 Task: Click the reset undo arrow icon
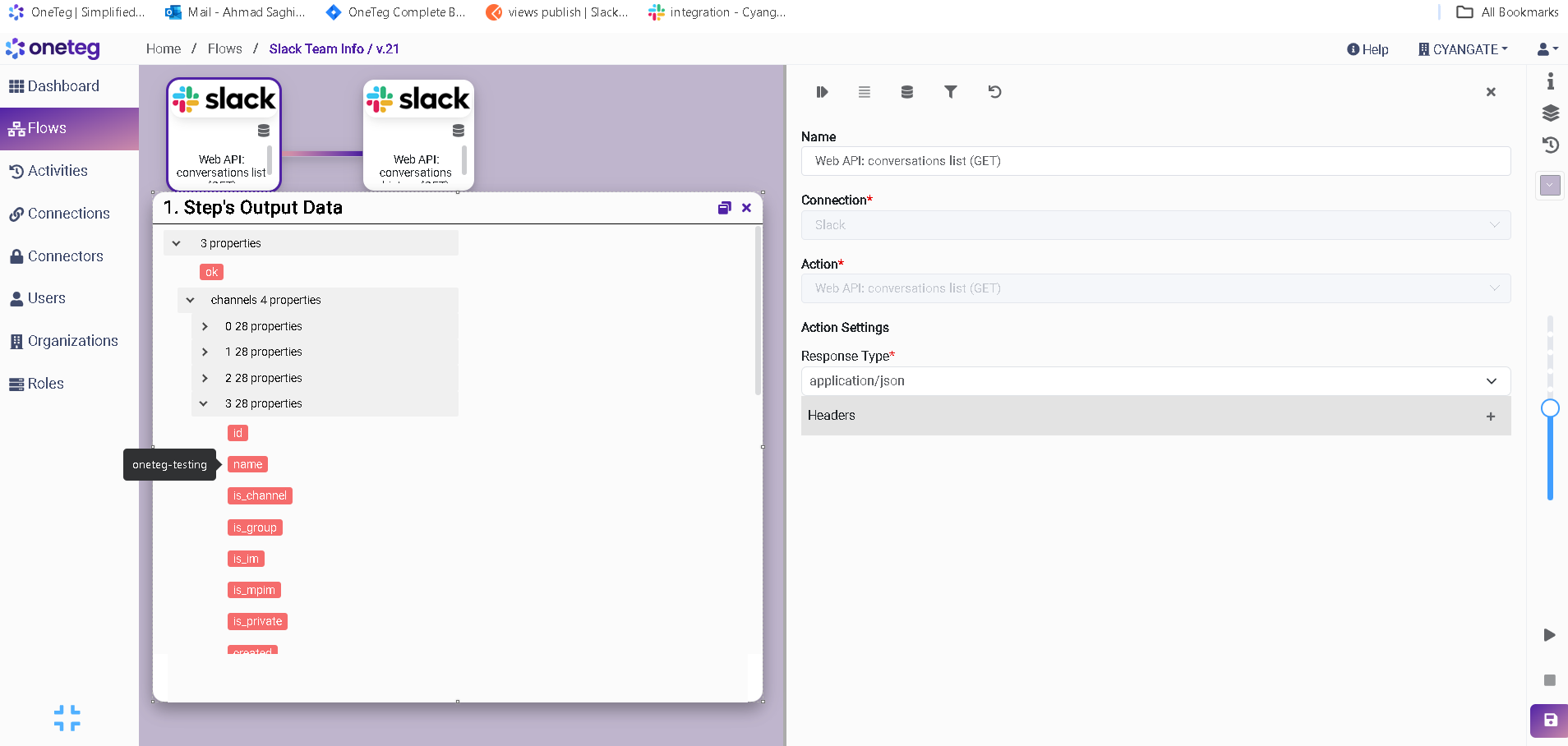coord(994,92)
